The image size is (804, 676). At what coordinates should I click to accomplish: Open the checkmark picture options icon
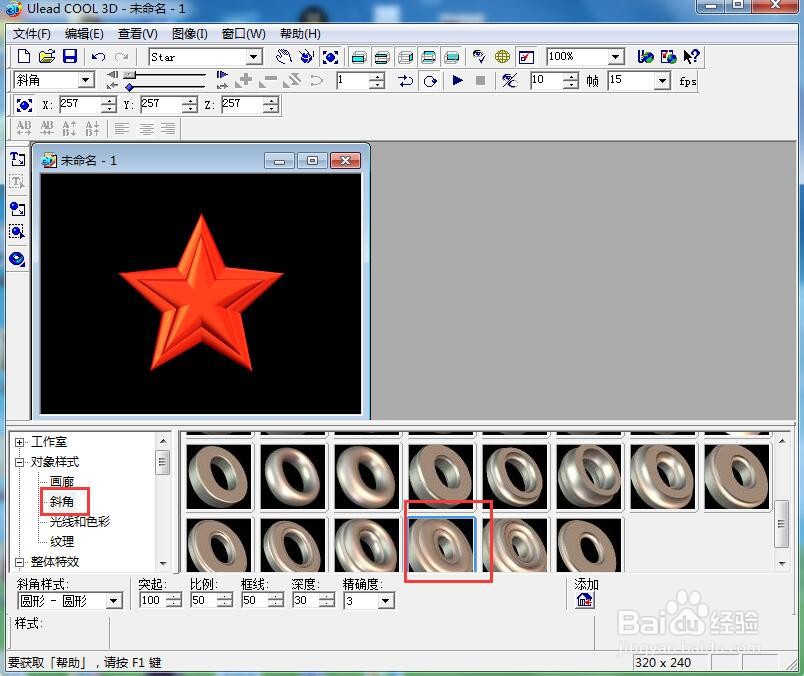526,57
